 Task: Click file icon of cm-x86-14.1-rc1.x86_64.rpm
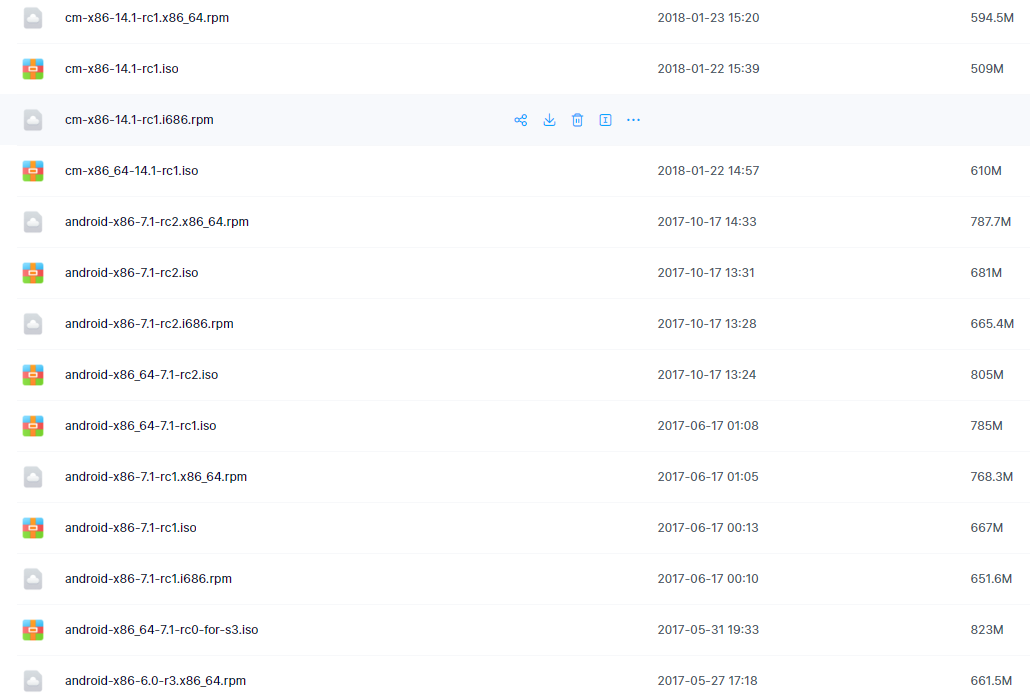[33, 18]
